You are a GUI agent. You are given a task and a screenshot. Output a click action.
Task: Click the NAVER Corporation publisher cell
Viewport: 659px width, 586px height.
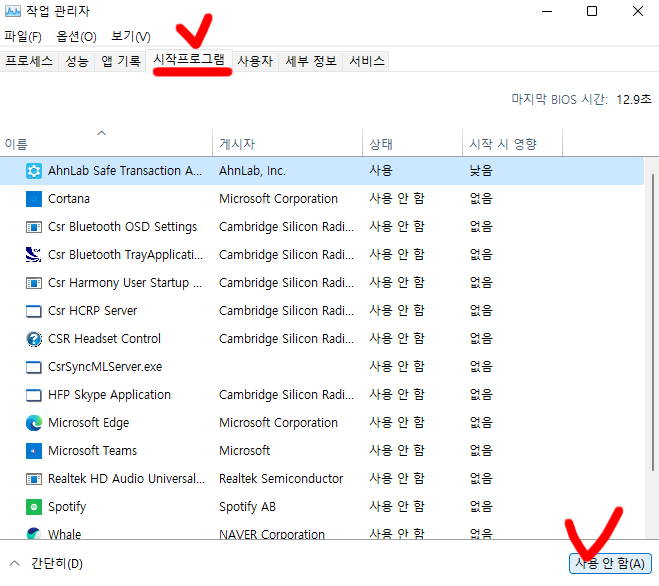272,534
